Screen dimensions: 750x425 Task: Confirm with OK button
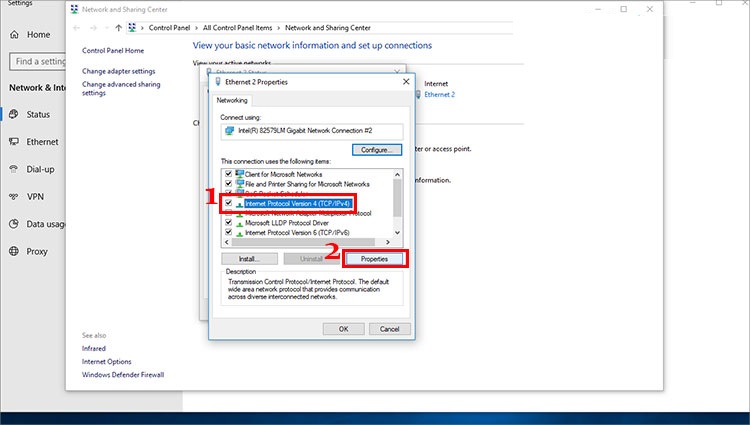[343, 329]
